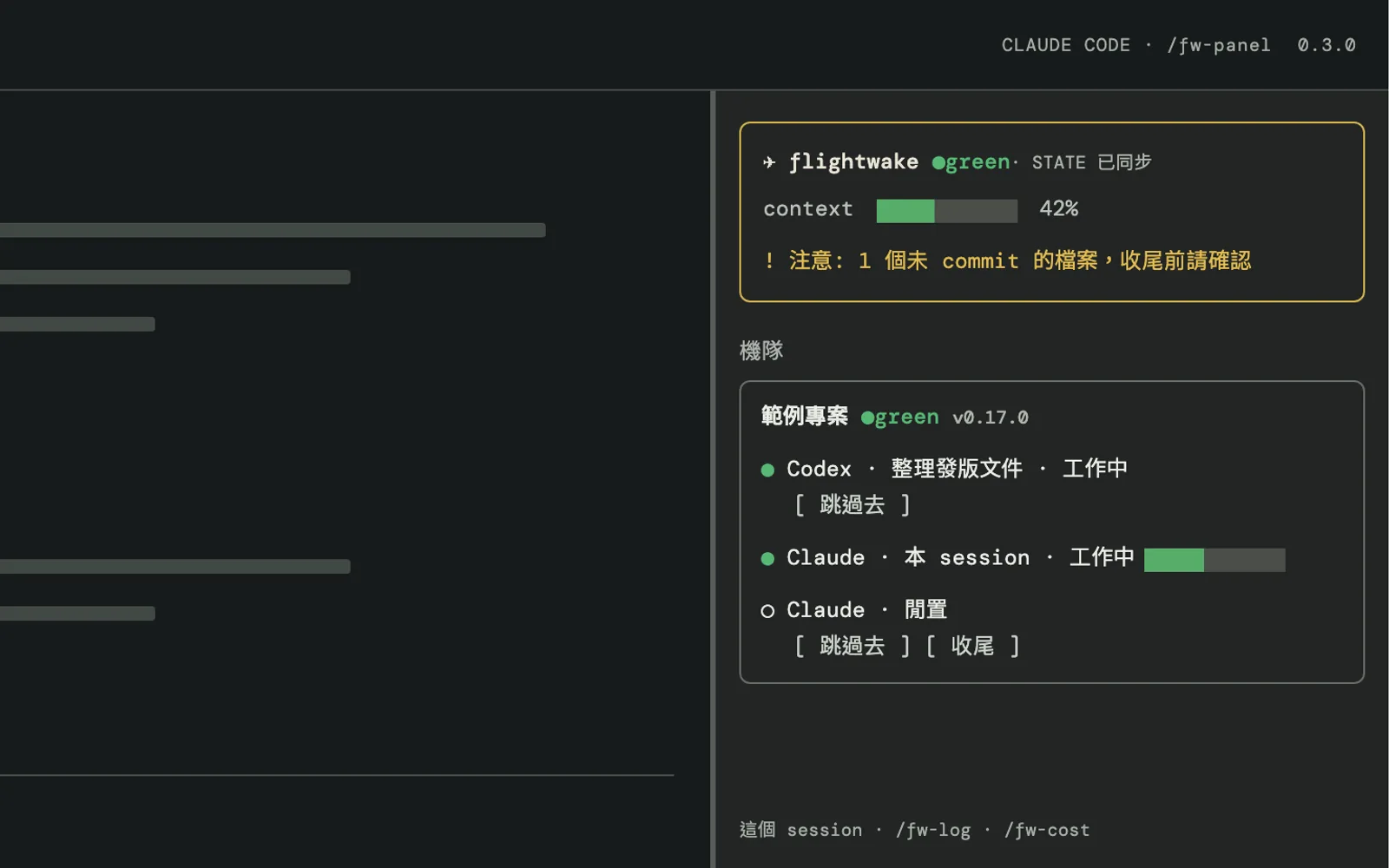1389x868 pixels.
Task: Click the STATE 已同步 status text
Action: pos(1091,162)
